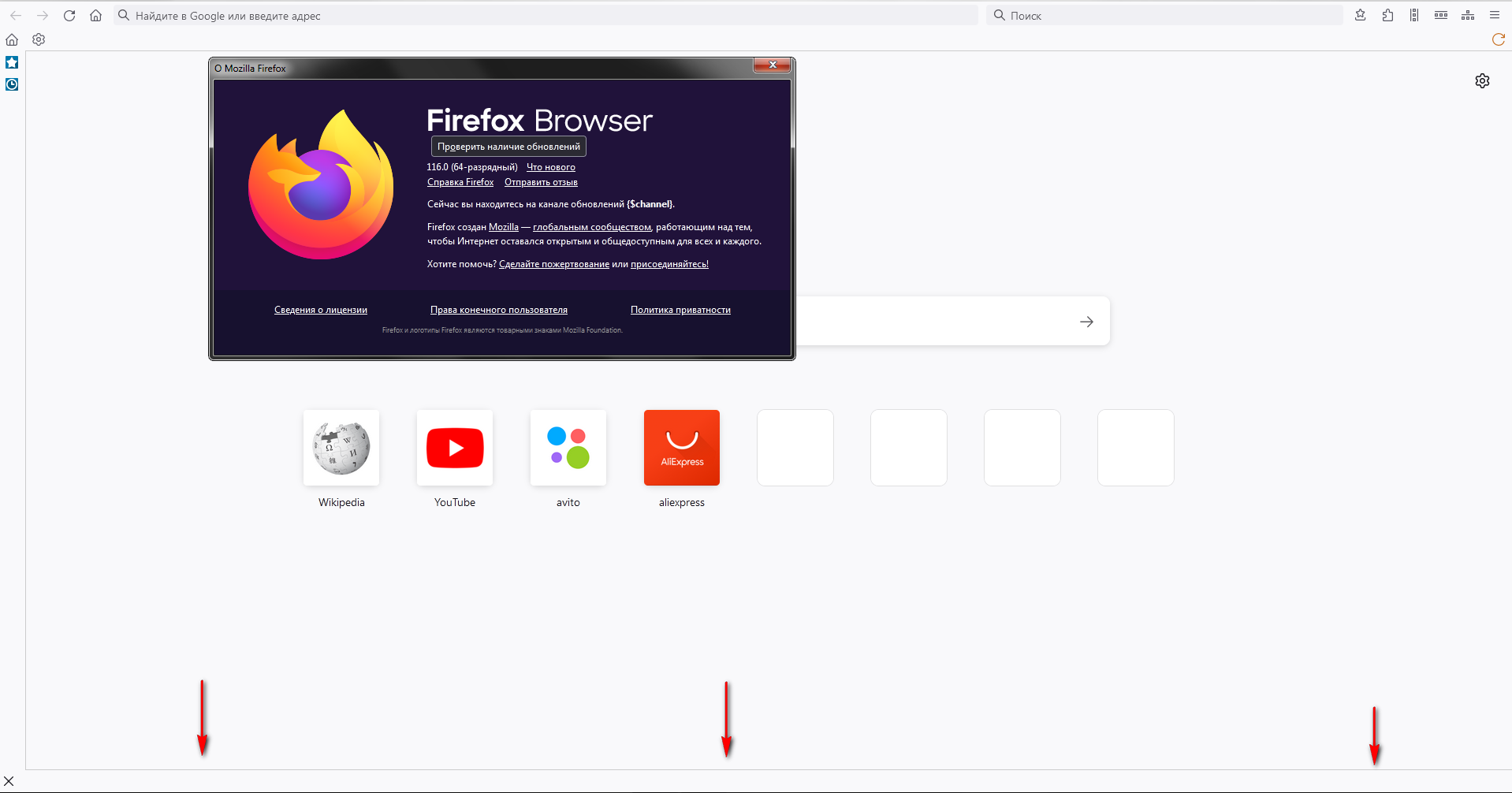The height and width of the screenshot is (793, 1512).
Task: Click the tree hierarchy toolbar icon
Action: pos(1468,15)
